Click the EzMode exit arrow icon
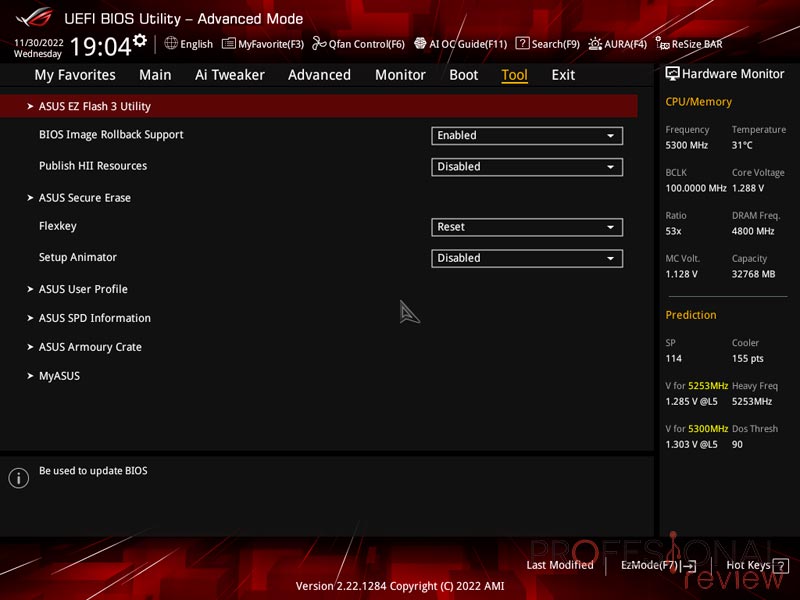Image resolution: width=800 pixels, height=600 pixels. click(x=689, y=566)
